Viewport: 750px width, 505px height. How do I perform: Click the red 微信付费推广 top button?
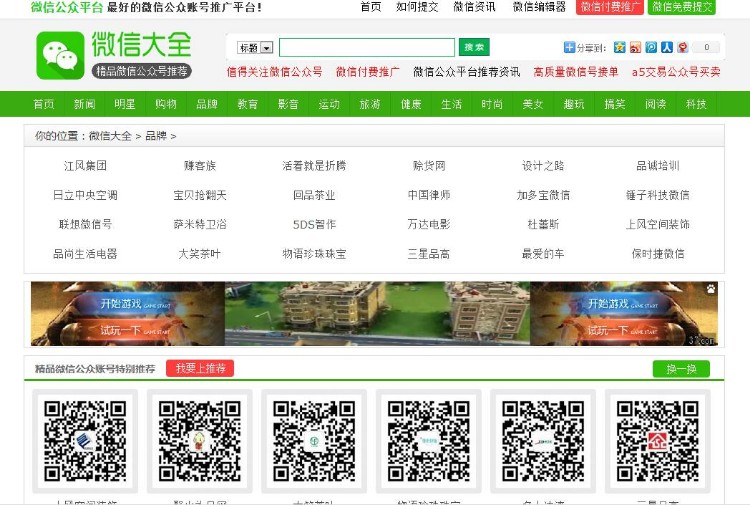[609, 7]
